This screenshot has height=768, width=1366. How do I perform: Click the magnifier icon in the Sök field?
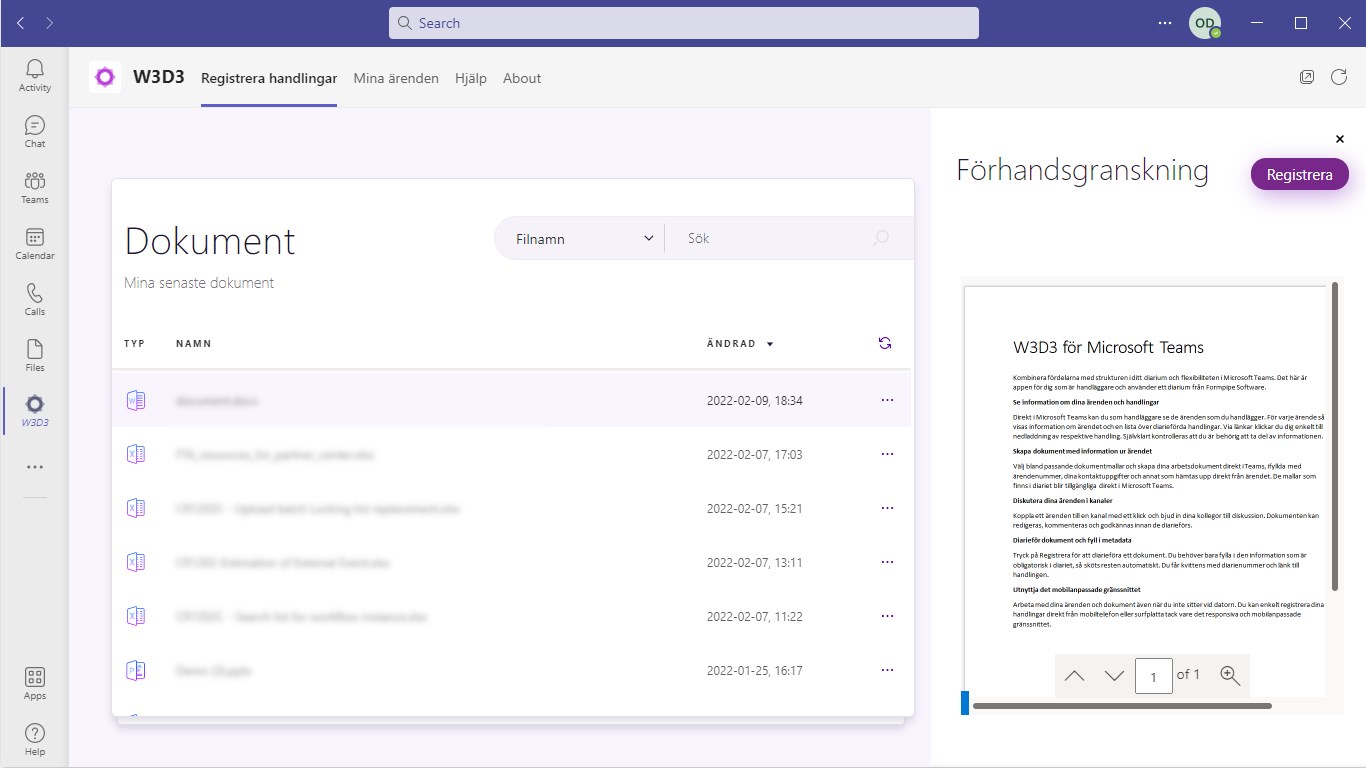click(x=881, y=238)
